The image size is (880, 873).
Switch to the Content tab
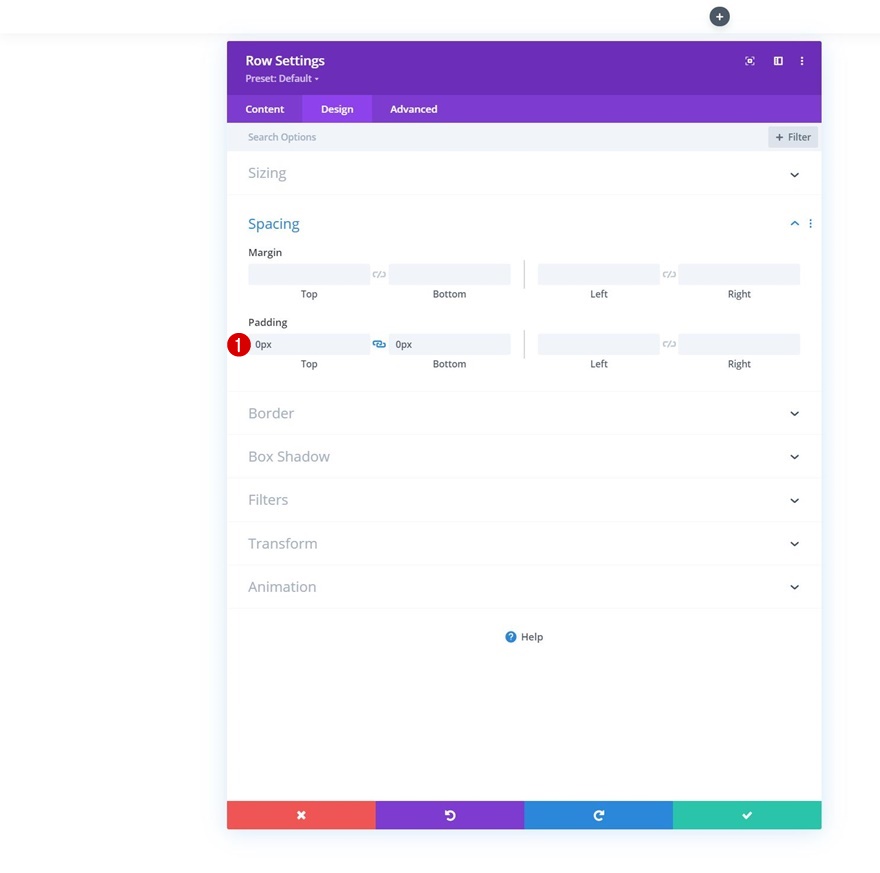pos(264,109)
